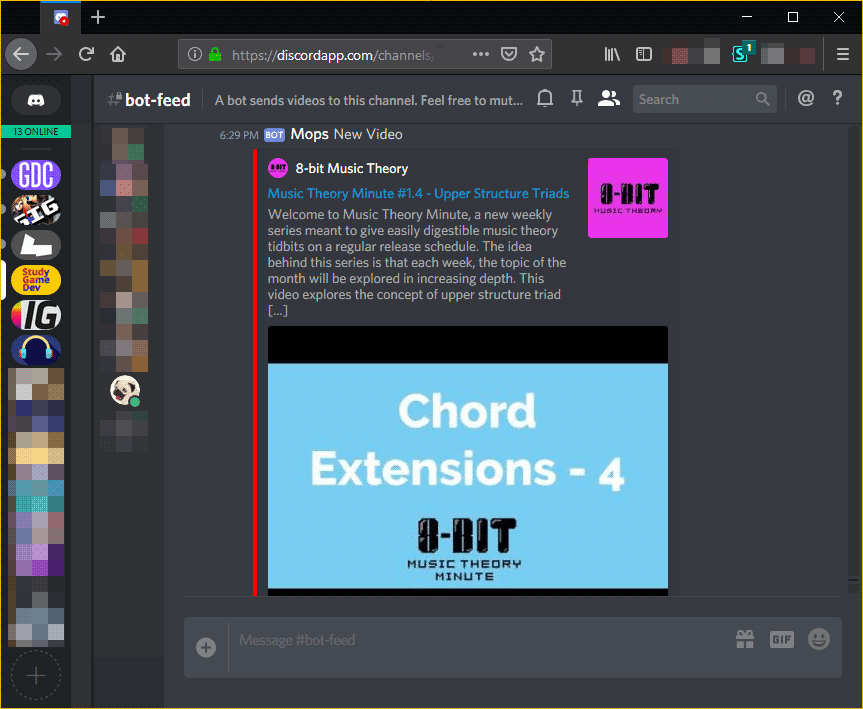The height and width of the screenshot is (709, 863).
Task: Toggle the member list
Action: coord(609,99)
